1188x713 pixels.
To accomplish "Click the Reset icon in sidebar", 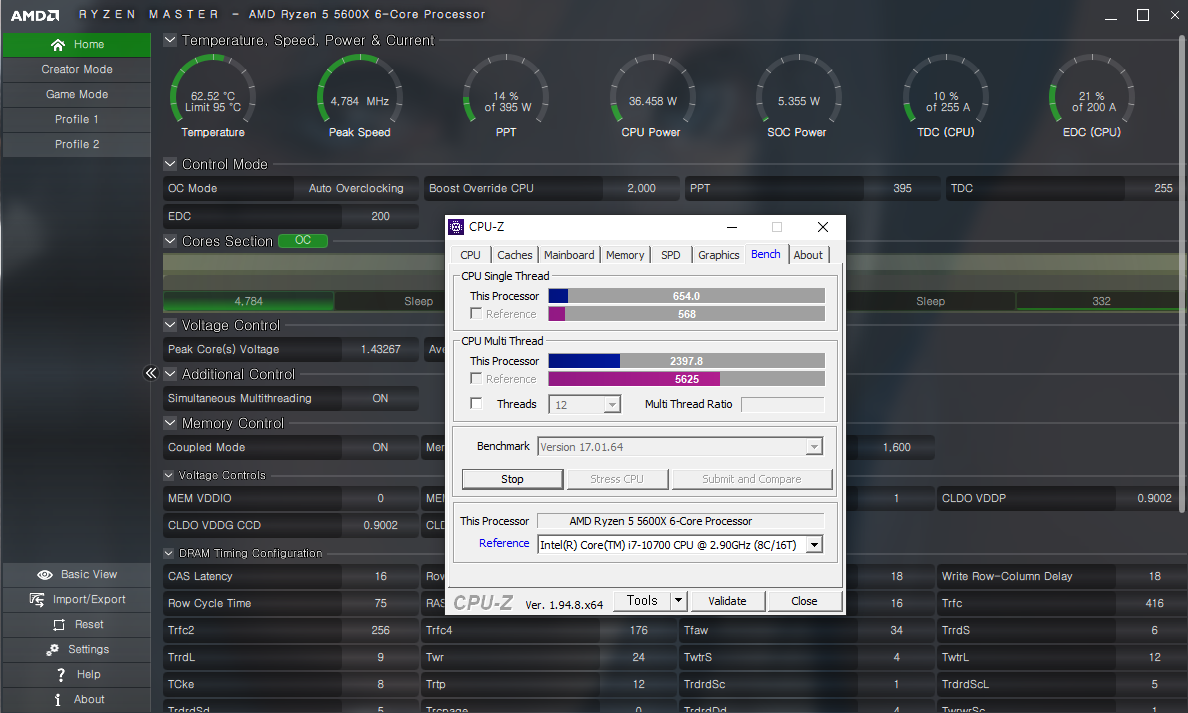I will 58,625.
